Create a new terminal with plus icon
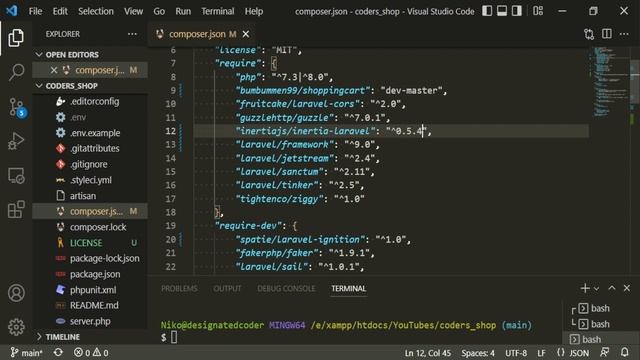Image resolution: width=640 pixels, height=360 pixels. pyautogui.click(x=584, y=288)
